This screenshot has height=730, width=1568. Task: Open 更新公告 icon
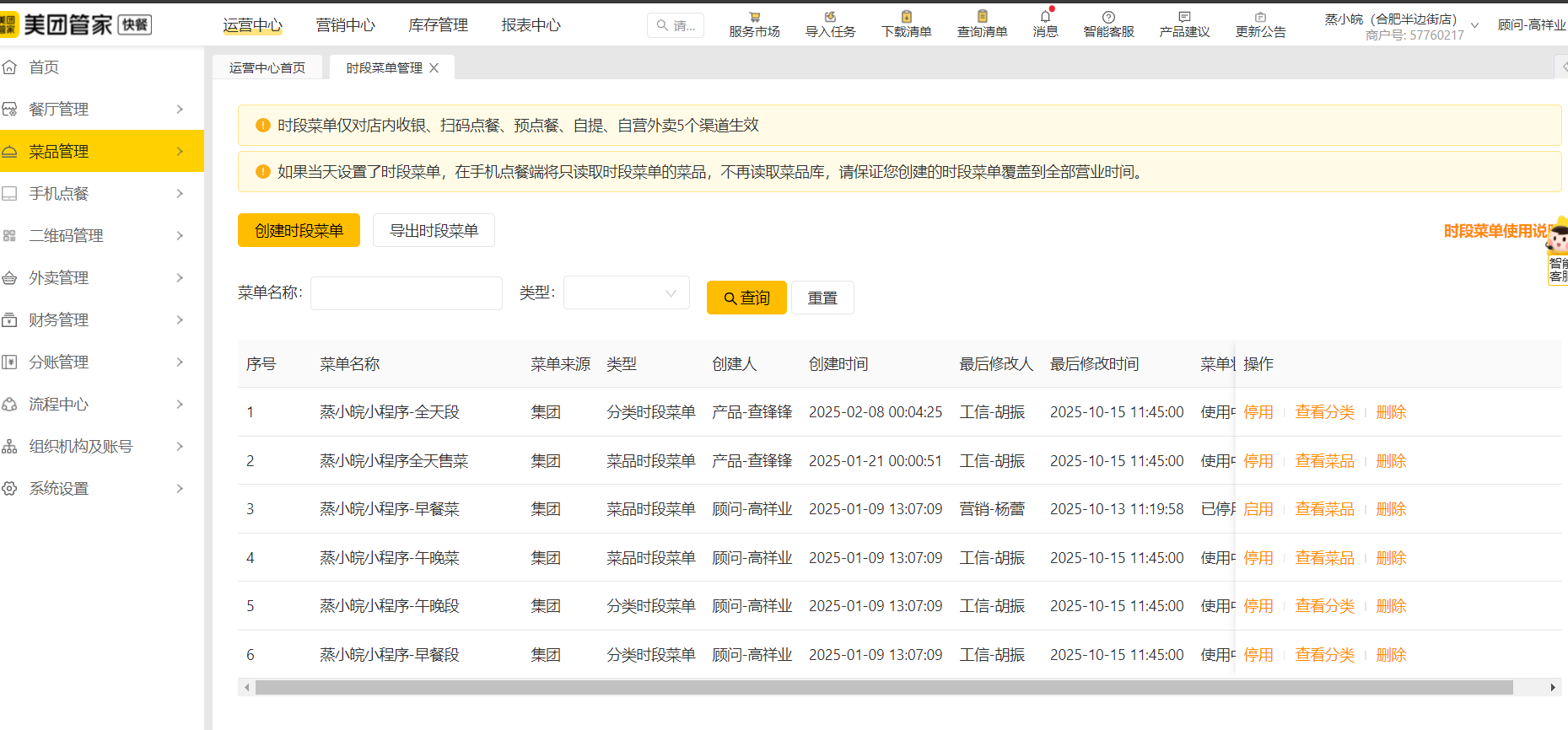[1260, 17]
